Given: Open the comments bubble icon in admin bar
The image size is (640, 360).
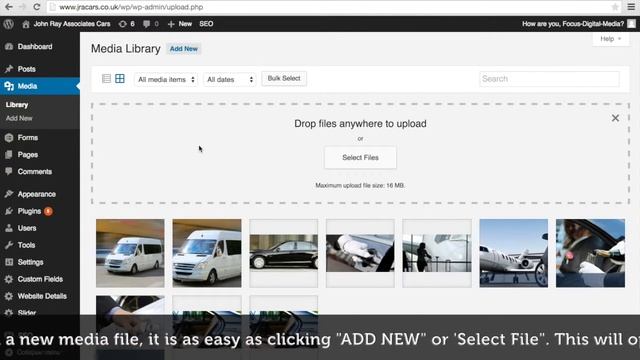Looking at the screenshot, I should tap(146, 24).
